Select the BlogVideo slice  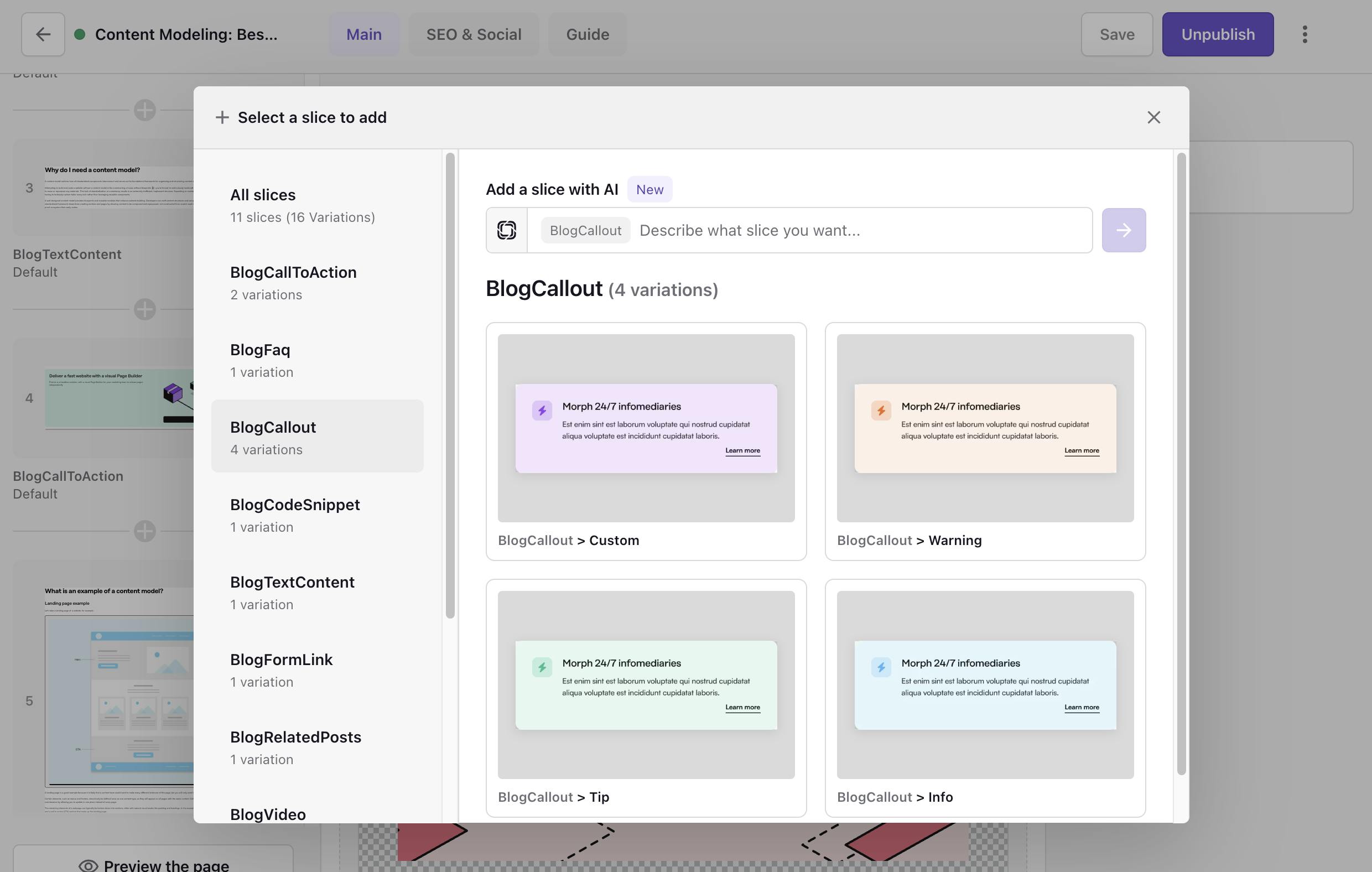pyautogui.click(x=268, y=814)
